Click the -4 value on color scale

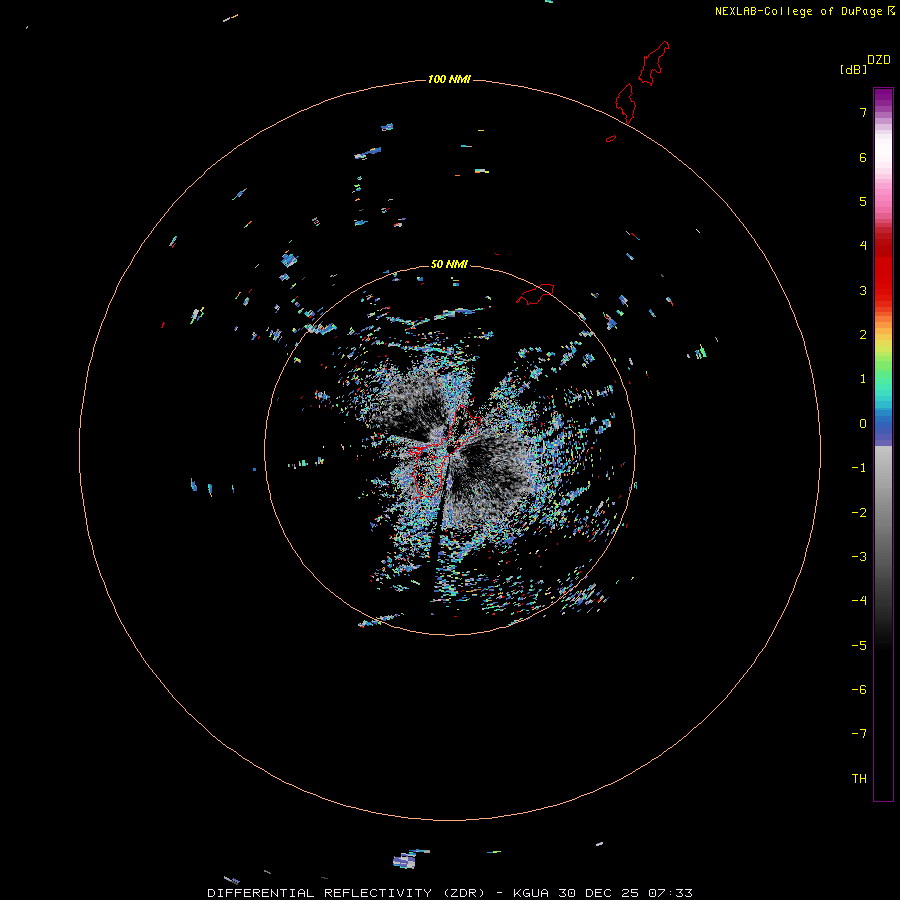pyautogui.click(x=859, y=600)
